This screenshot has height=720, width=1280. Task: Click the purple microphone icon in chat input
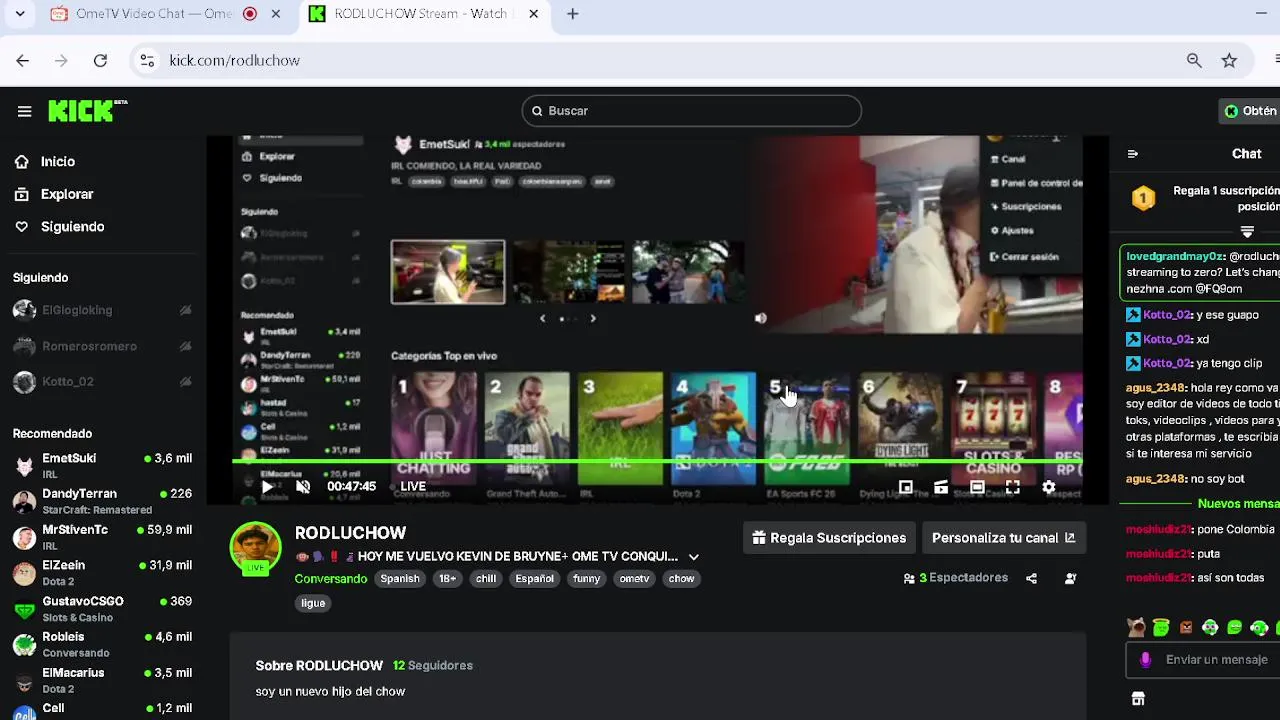(x=1146, y=660)
